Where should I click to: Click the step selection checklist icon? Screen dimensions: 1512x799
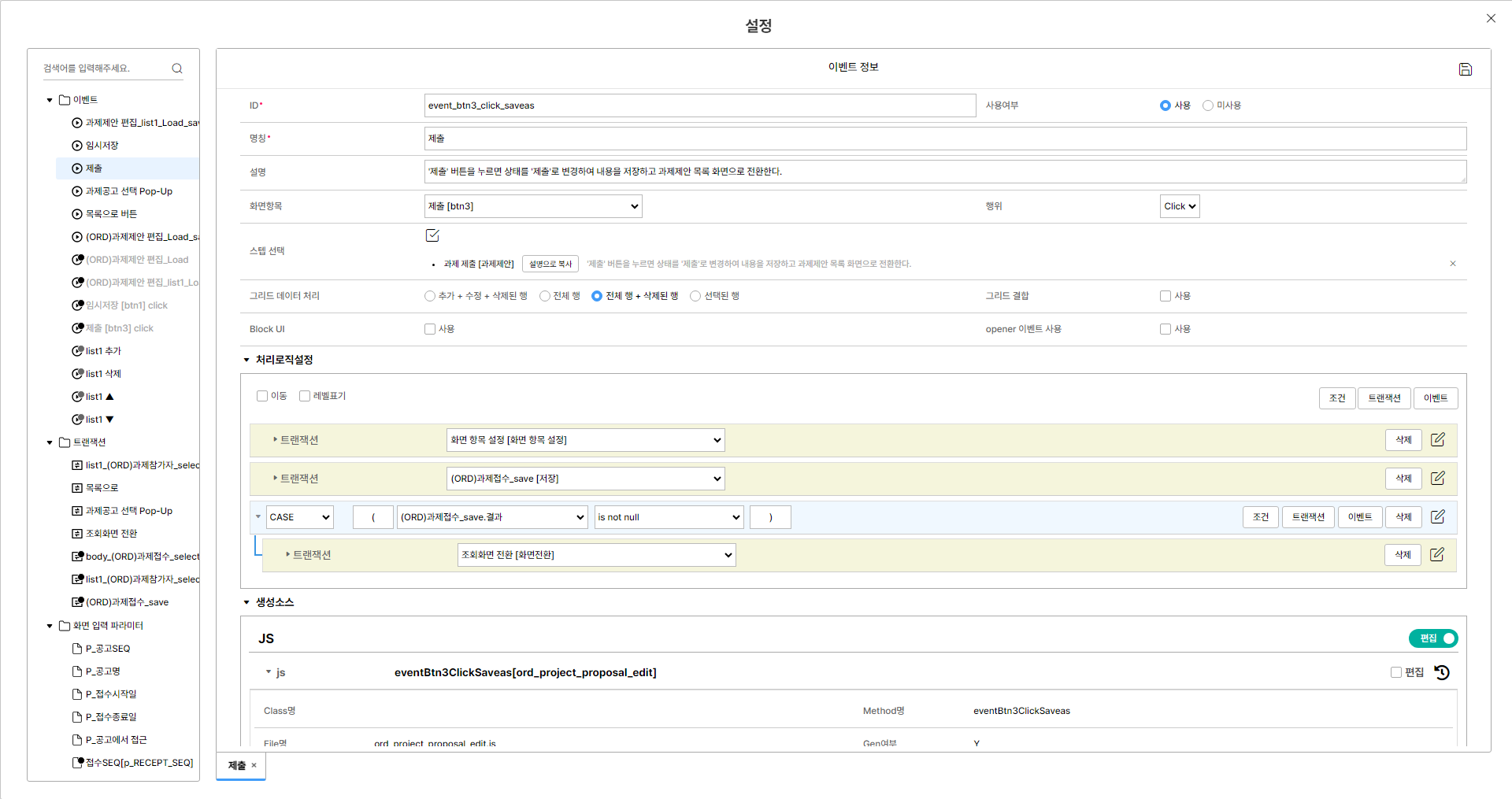point(432,235)
